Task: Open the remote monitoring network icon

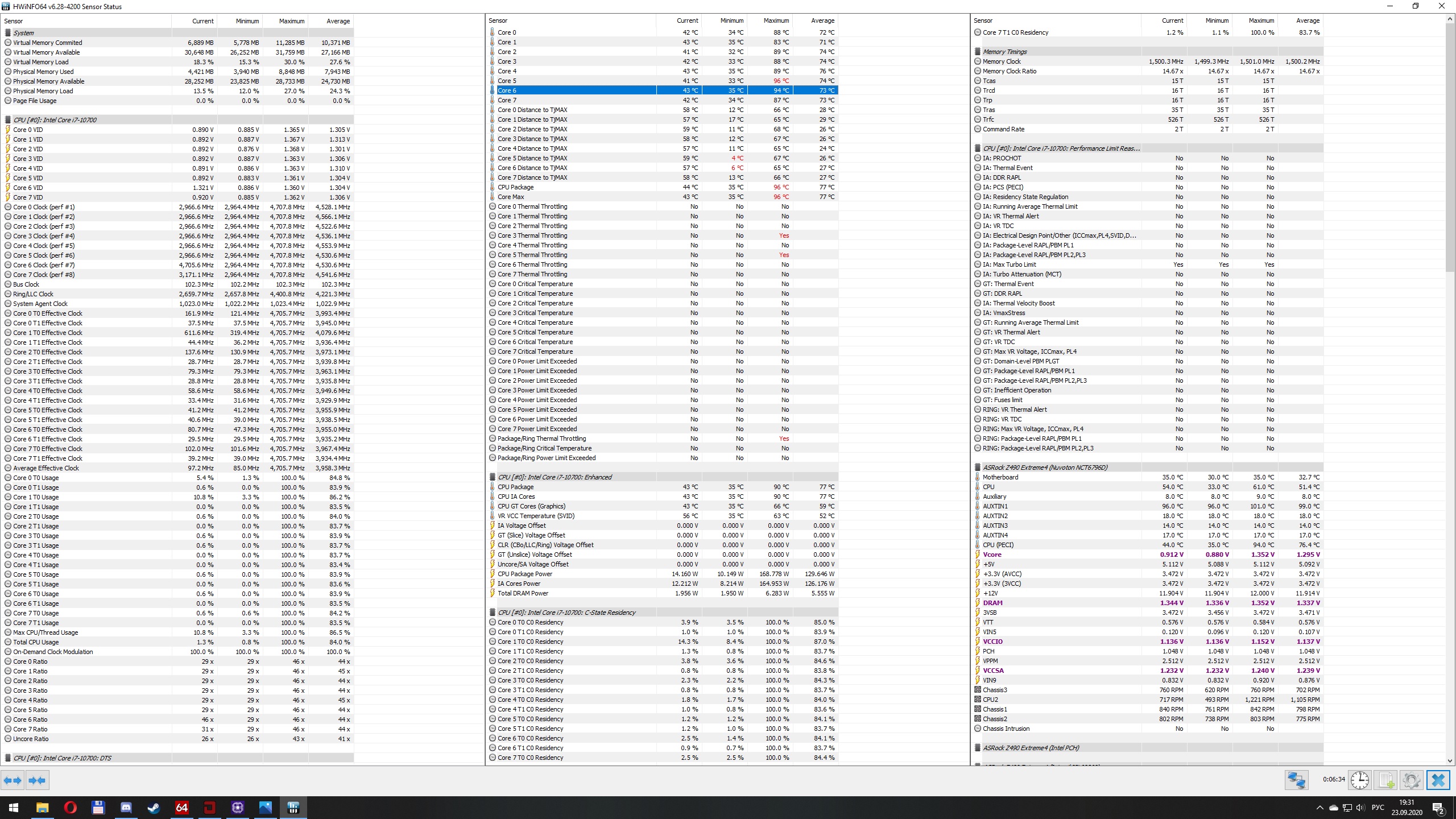Action: pos(1296,780)
